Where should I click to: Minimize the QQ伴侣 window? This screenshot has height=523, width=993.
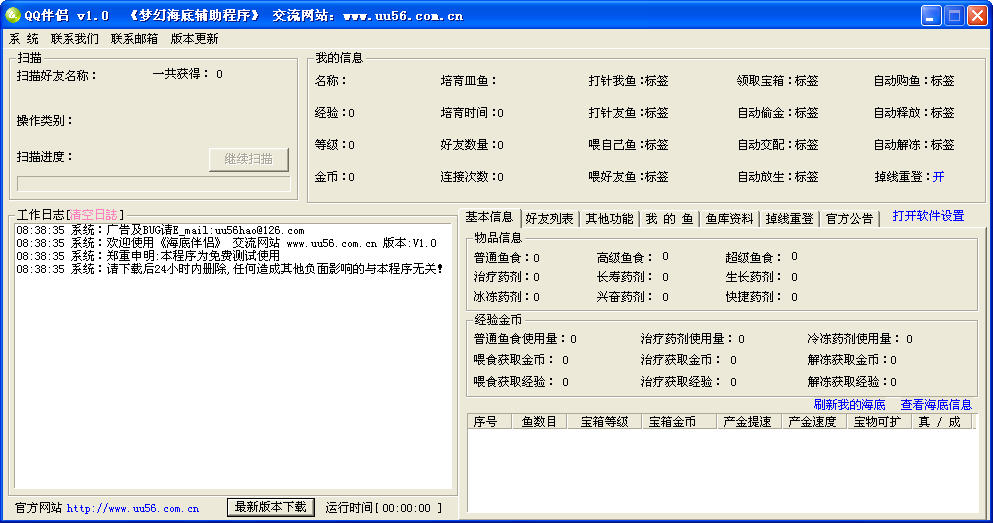point(931,15)
